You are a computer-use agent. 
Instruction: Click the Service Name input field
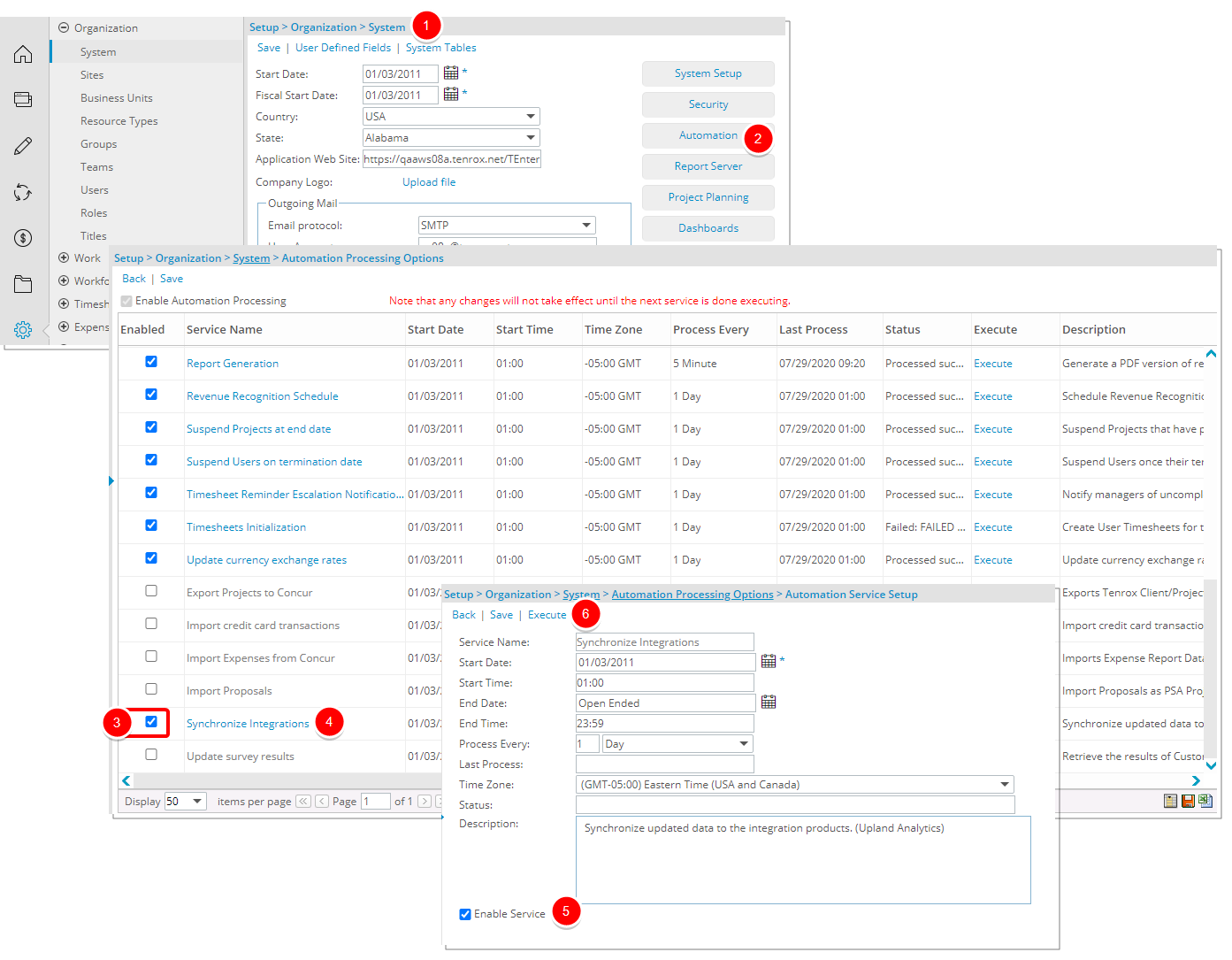(664, 642)
